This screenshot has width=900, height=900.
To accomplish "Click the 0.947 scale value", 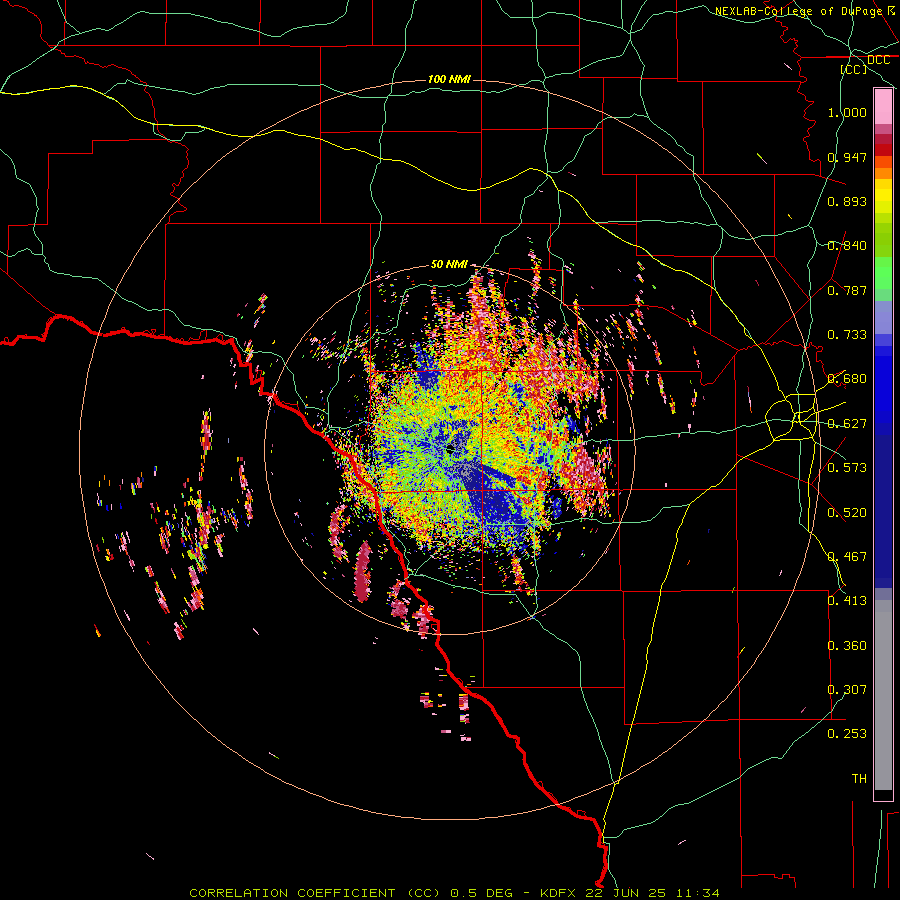I will pos(847,157).
